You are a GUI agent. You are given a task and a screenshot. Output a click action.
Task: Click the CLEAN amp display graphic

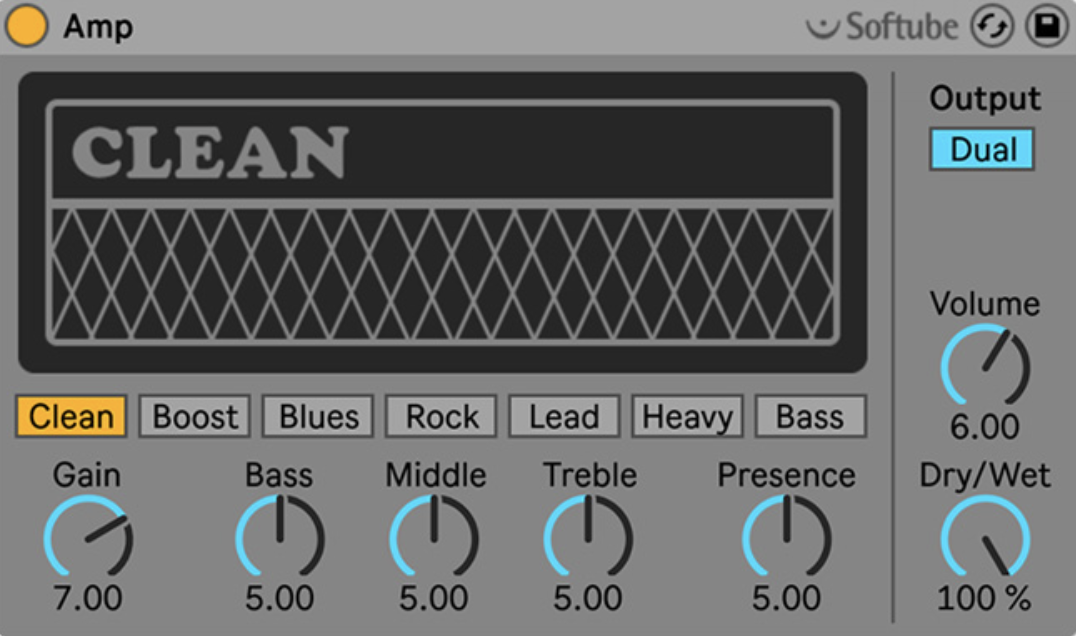pyautogui.click(x=443, y=222)
